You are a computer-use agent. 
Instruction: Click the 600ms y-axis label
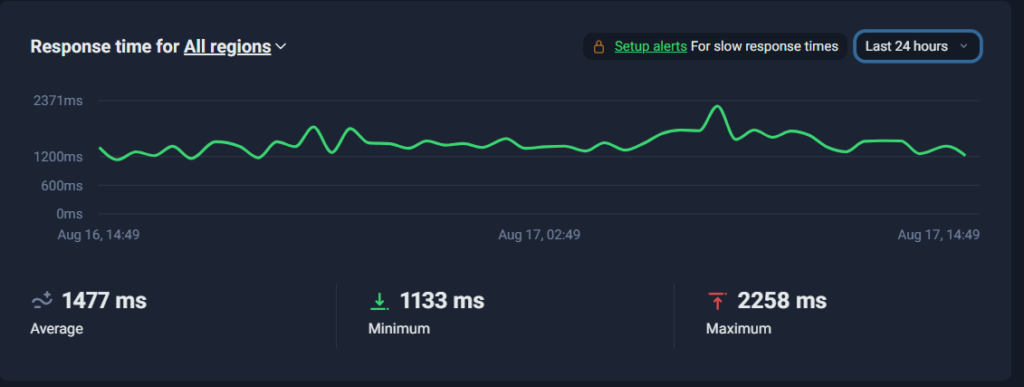coord(61,185)
